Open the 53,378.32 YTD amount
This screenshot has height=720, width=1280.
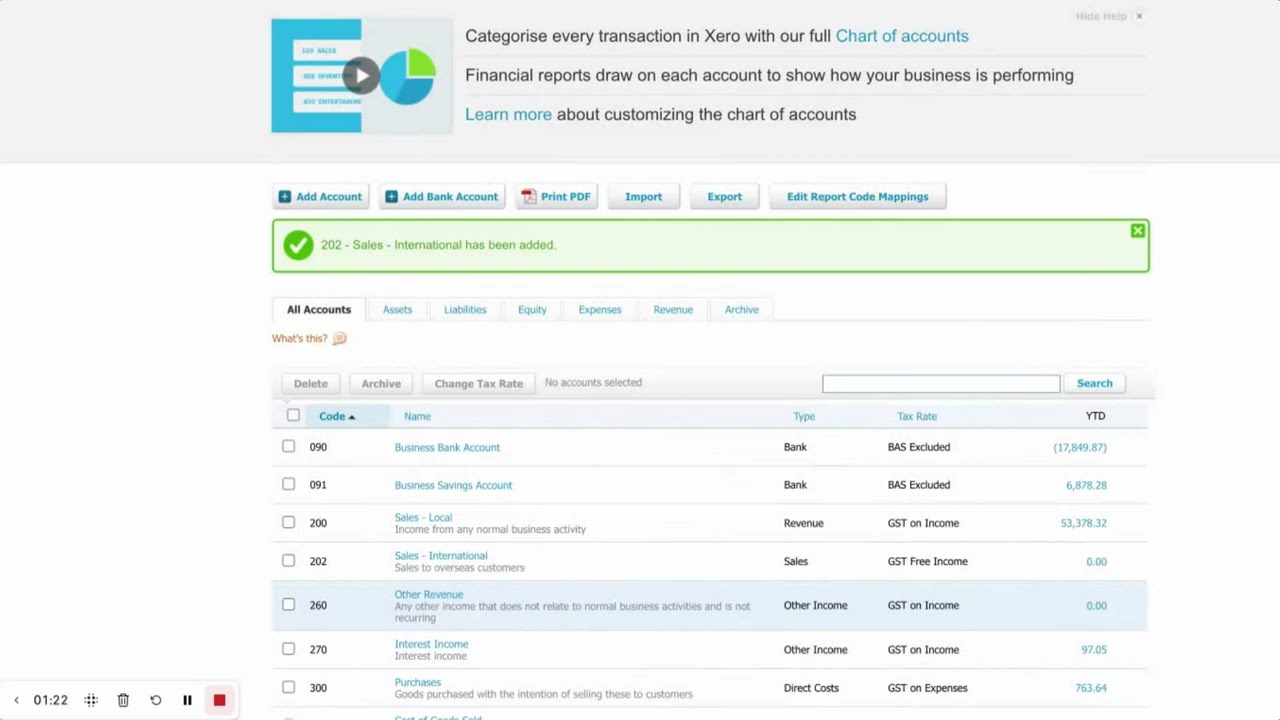(x=1084, y=524)
